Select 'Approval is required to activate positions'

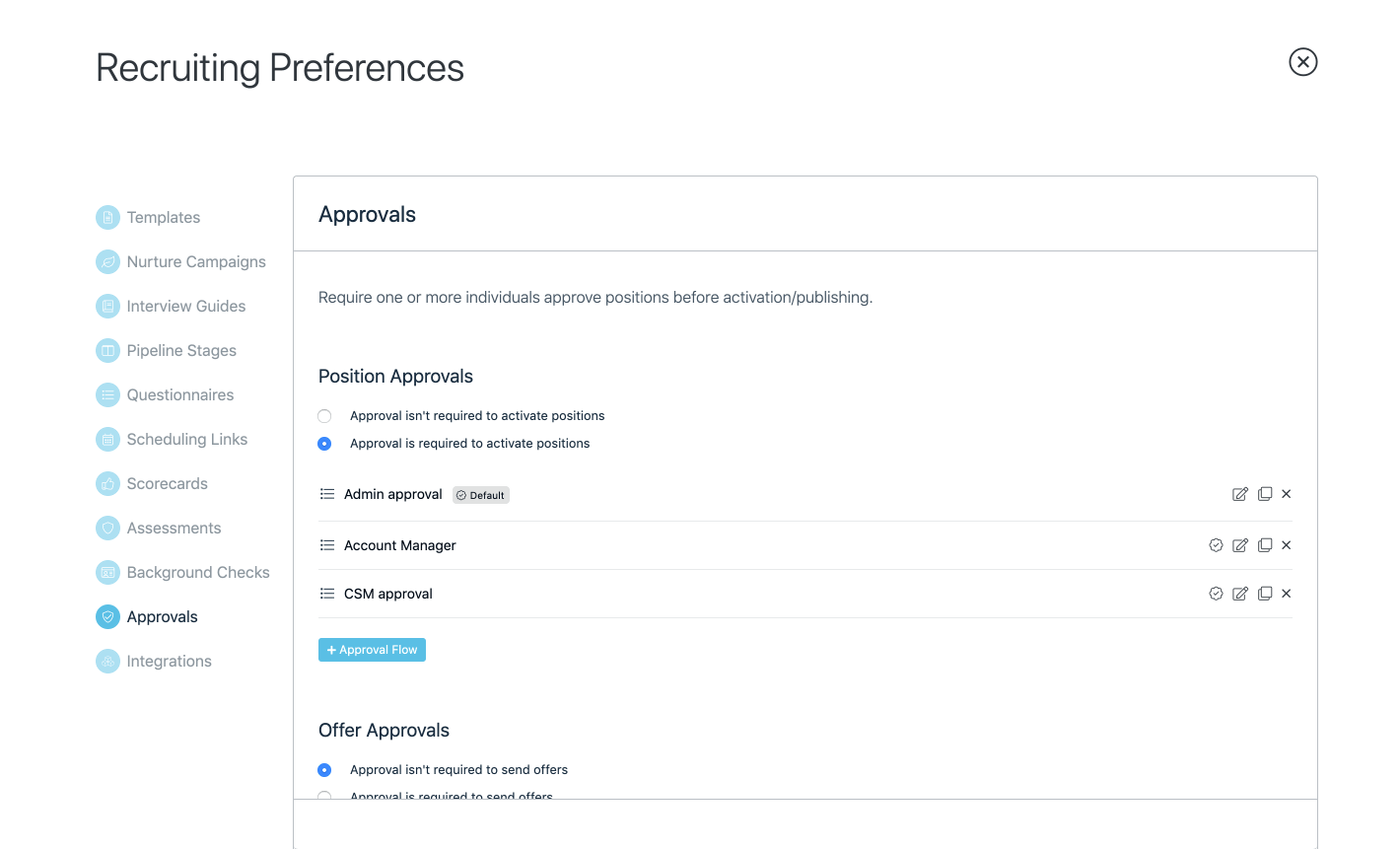coord(324,444)
